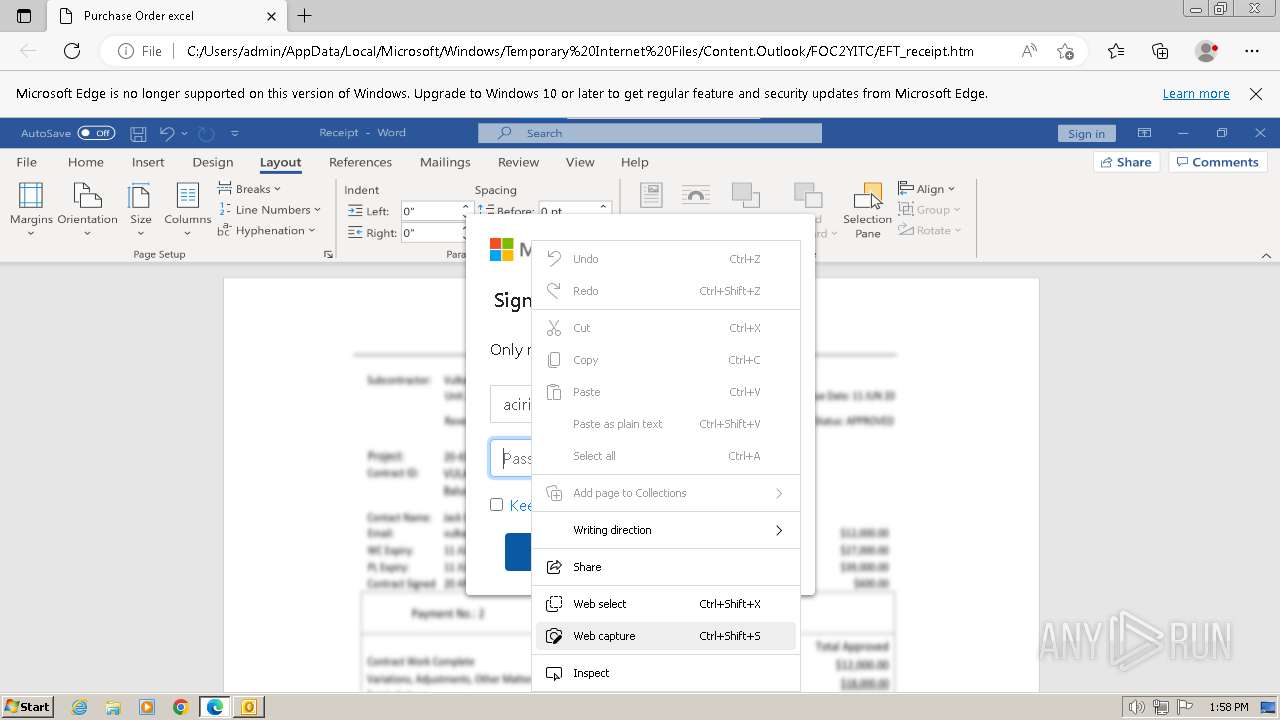1280x720 pixels.
Task: Click the Read aloud icon in the address bar
Action: tap(1029, 51)
